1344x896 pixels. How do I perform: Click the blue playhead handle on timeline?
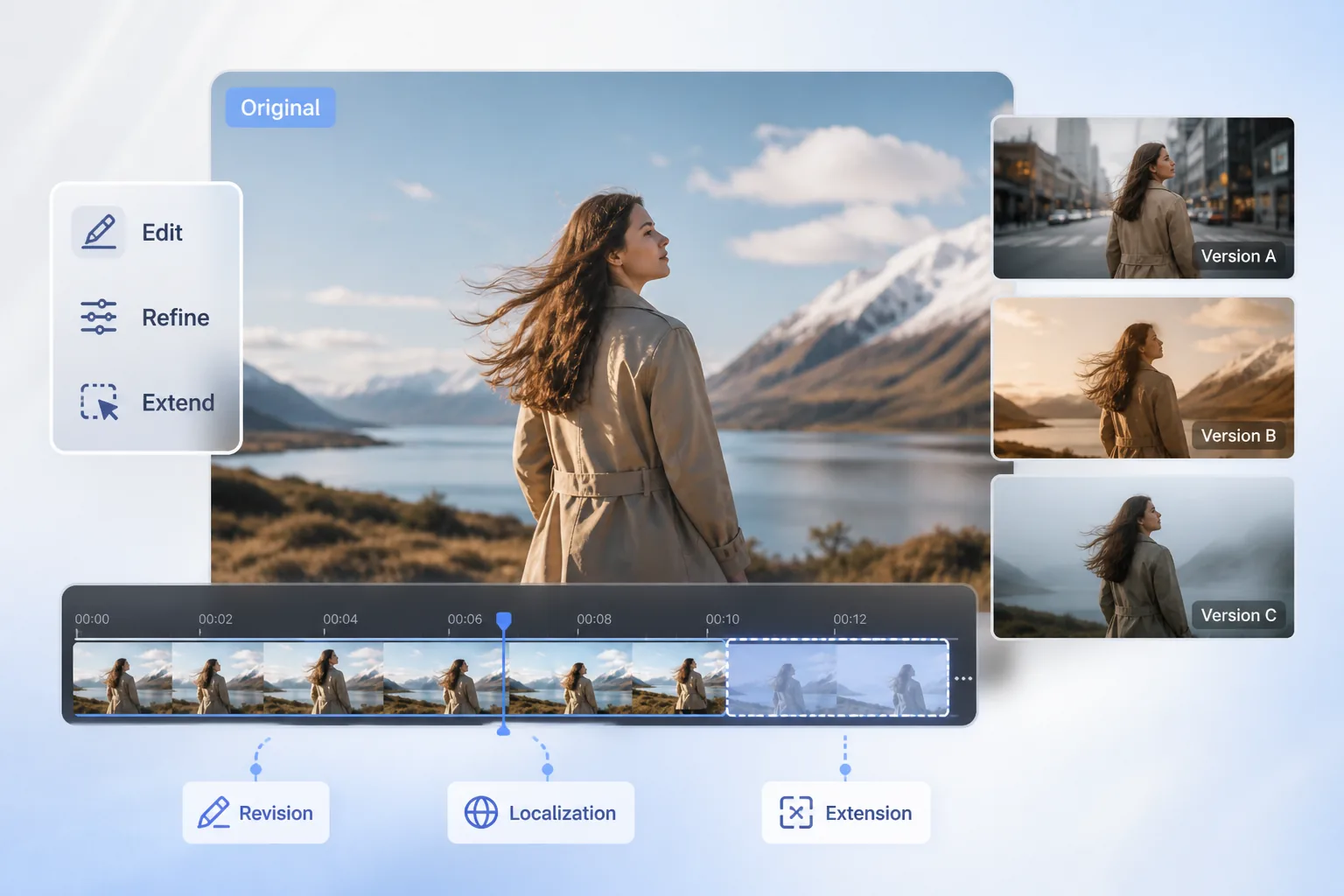click(x=504, y=621)
